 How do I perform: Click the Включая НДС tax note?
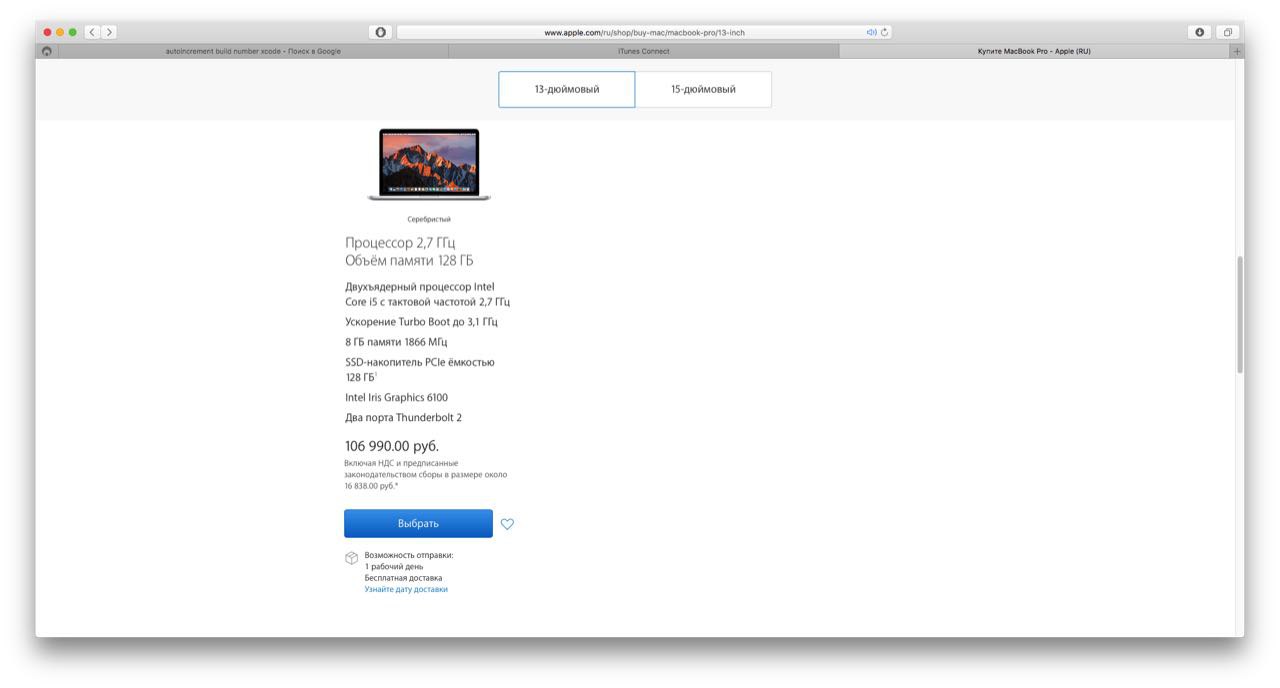tap(426, 474)
